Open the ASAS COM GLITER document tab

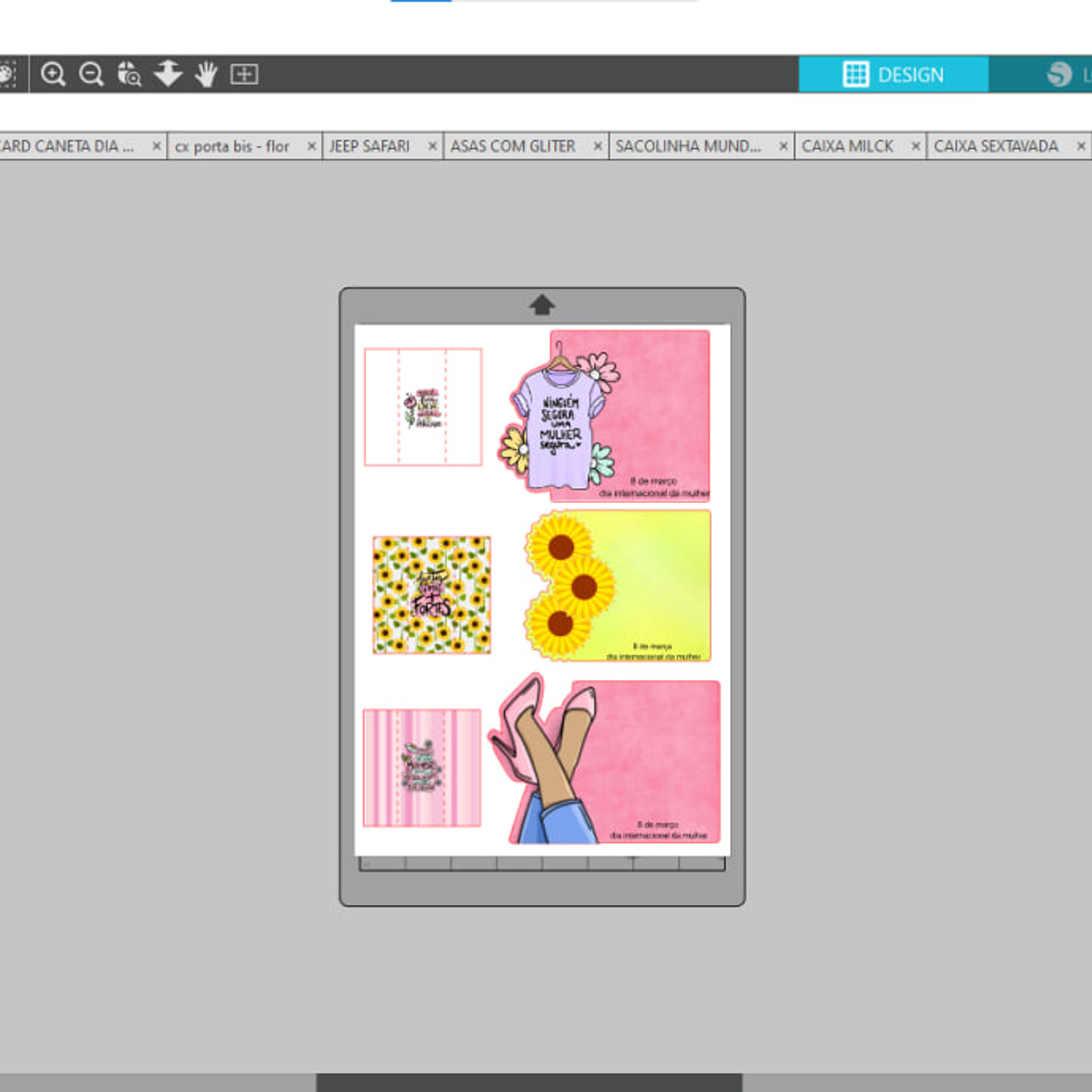click(513, 146)
